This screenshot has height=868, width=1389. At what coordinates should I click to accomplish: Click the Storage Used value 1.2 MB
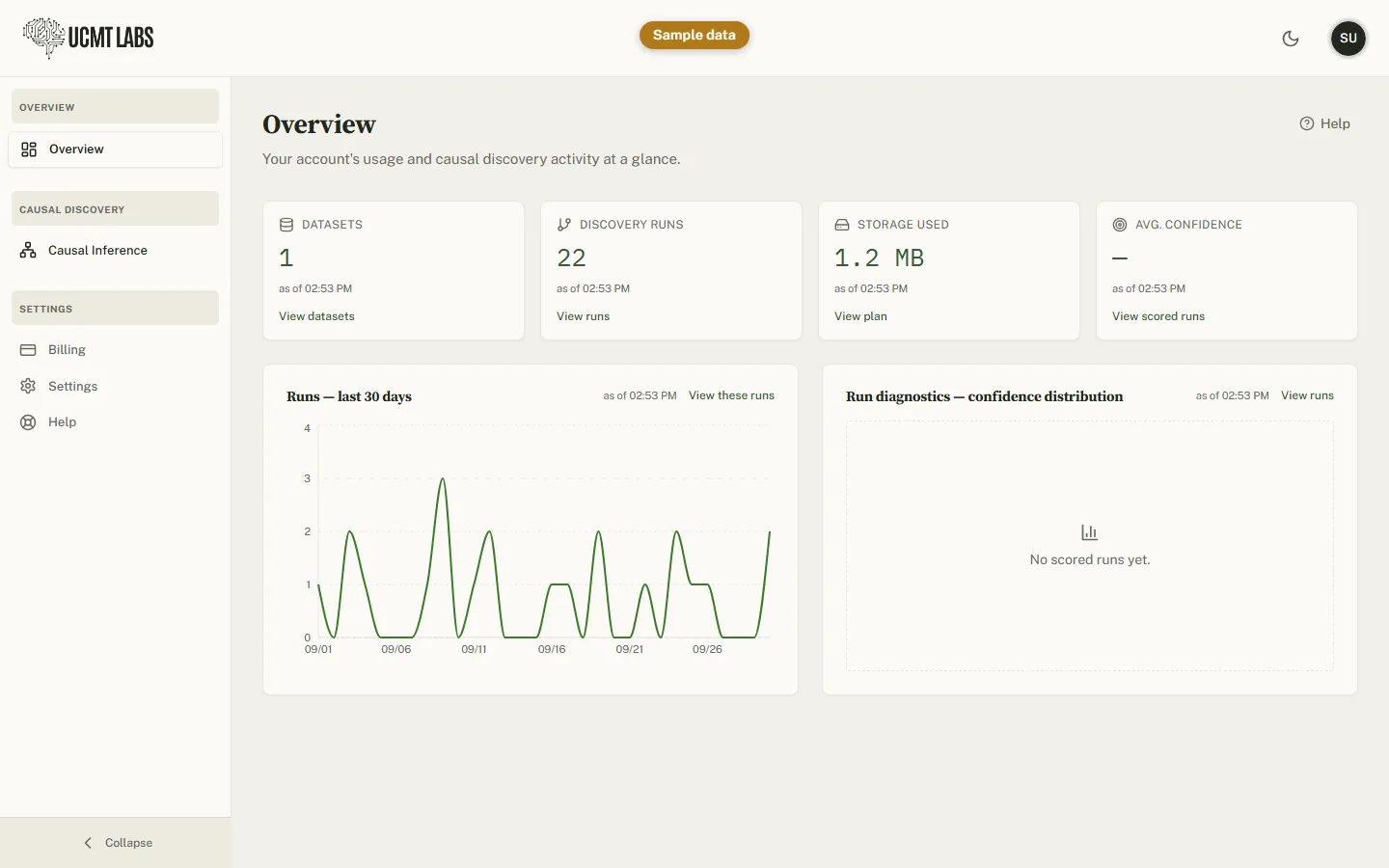tap(879, 258)
